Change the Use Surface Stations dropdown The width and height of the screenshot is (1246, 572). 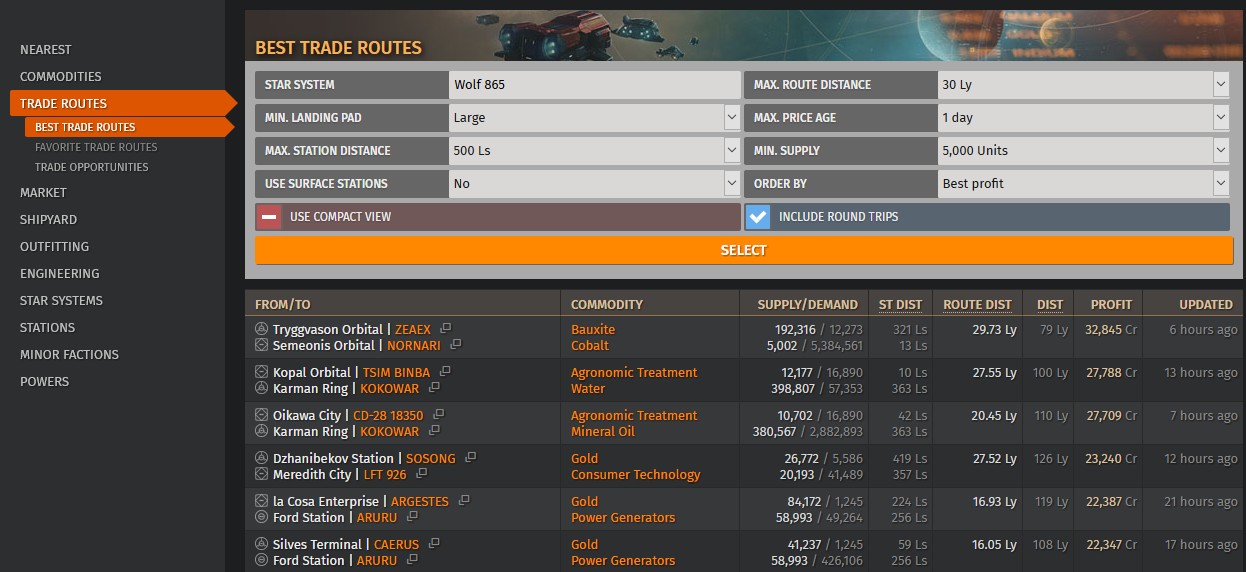[x=594, y=184]
